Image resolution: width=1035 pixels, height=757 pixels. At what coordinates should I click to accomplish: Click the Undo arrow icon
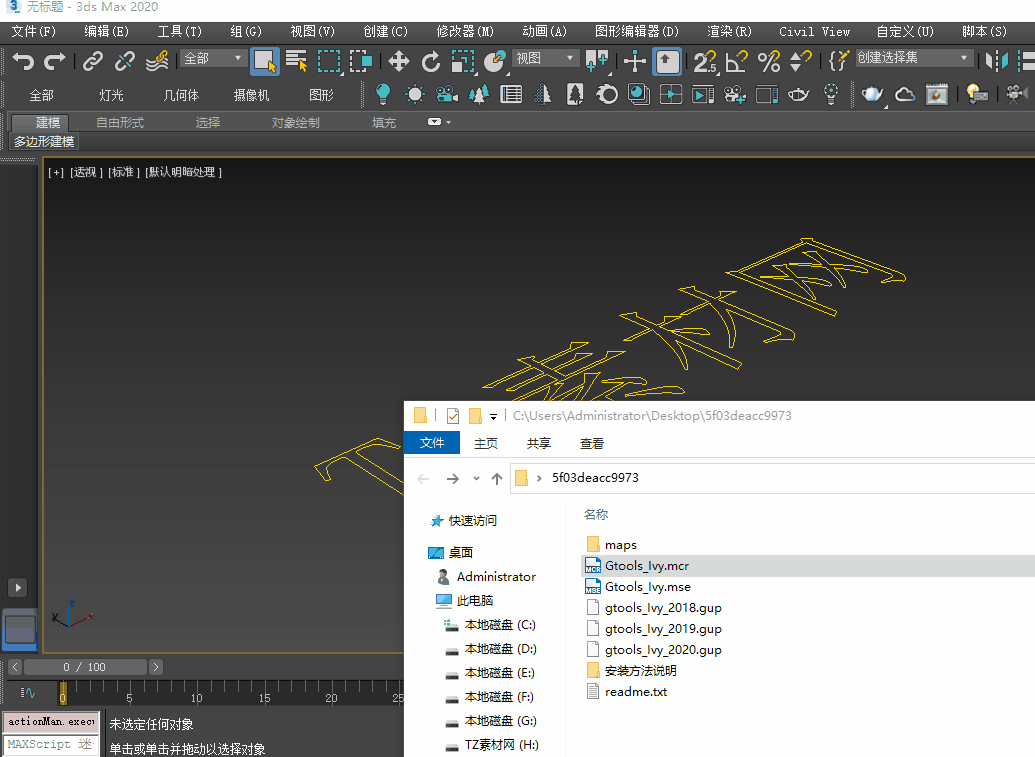[23, 62]
